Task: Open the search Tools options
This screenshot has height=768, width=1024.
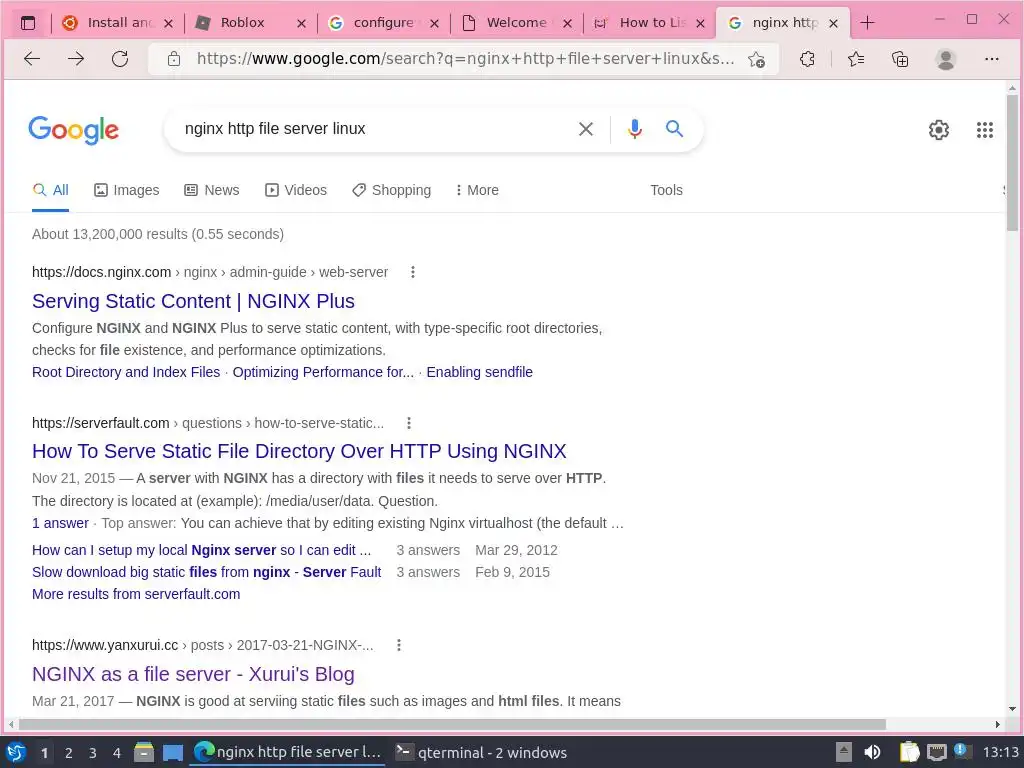Action: pos(666,190)
